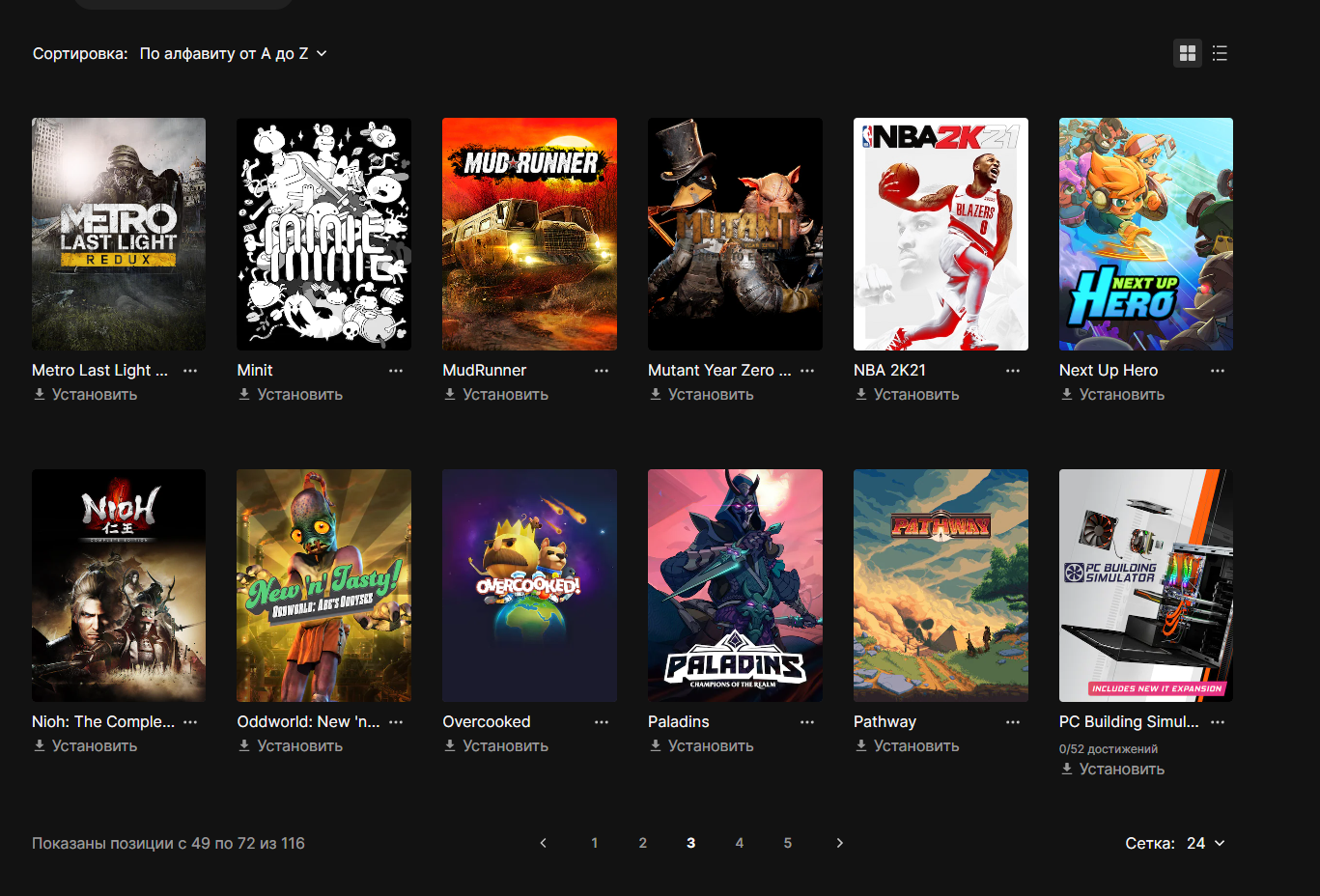Image resolution: width=1320 pixels, height=896 pixels.
Task: Open more options menu for NBA 2K21
Action: tap(1013, 371)
